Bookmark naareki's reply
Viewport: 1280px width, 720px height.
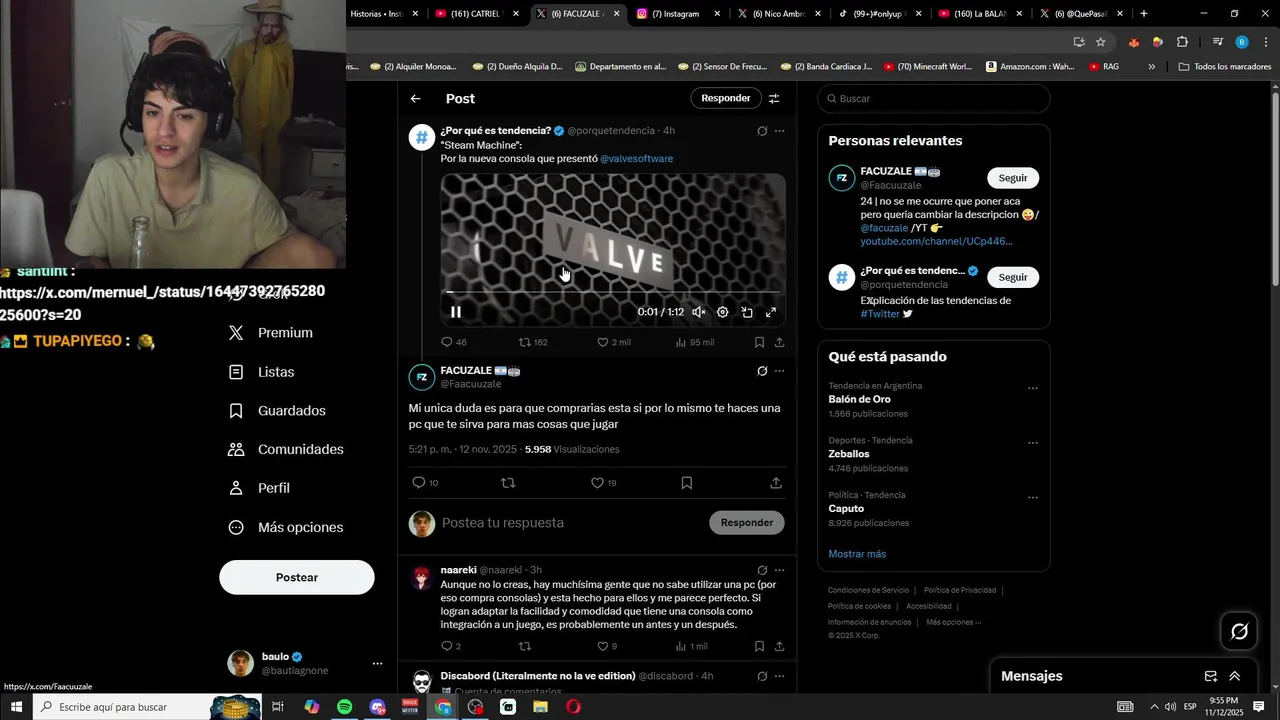(759, 646)
